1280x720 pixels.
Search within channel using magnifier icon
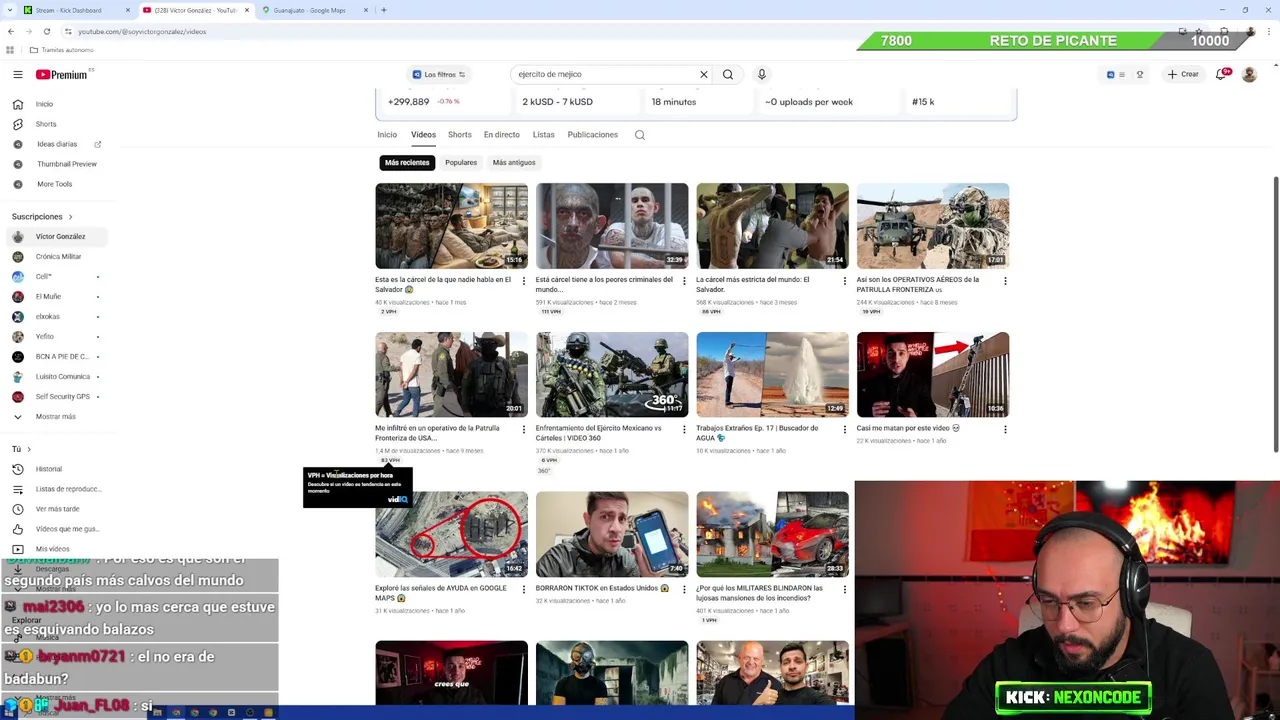pos(640,135)
